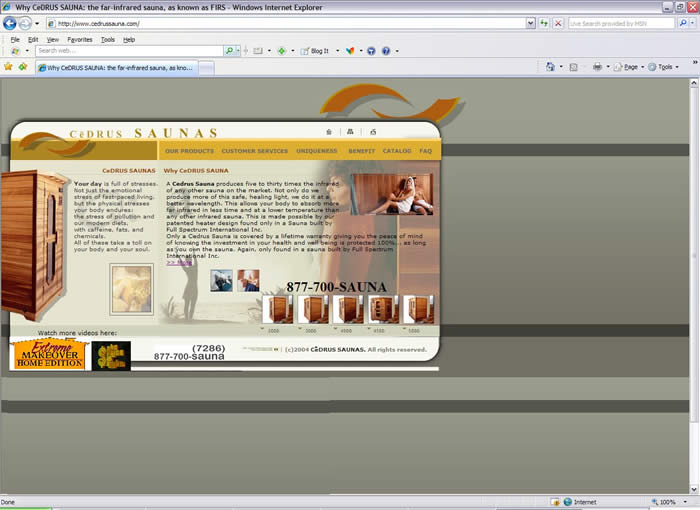Screen dimensions: 700x510
Task: Open the Help menu
Action: pos(129,39)
